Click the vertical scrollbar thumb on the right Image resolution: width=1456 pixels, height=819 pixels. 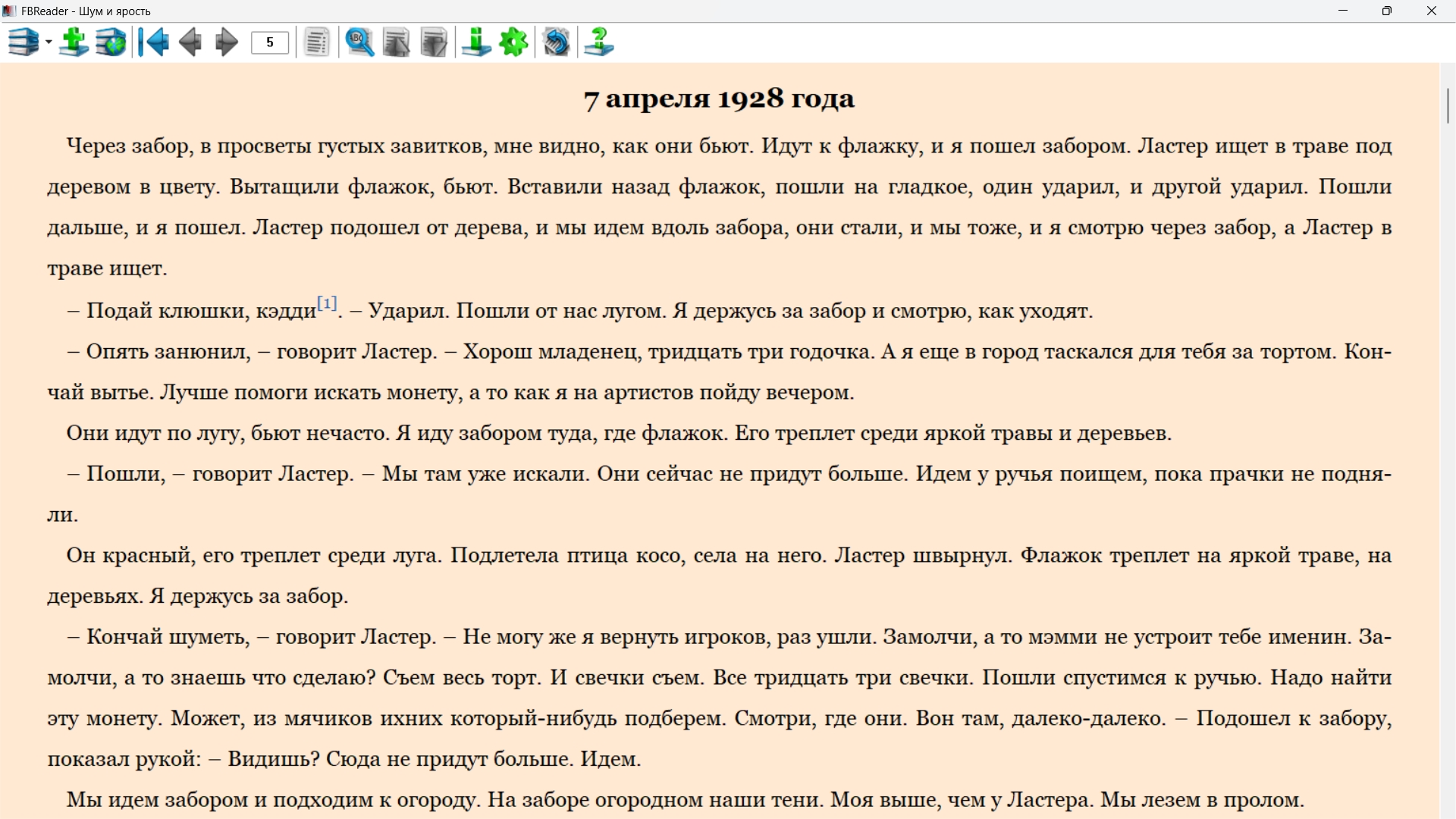(x=1448, y=105)
